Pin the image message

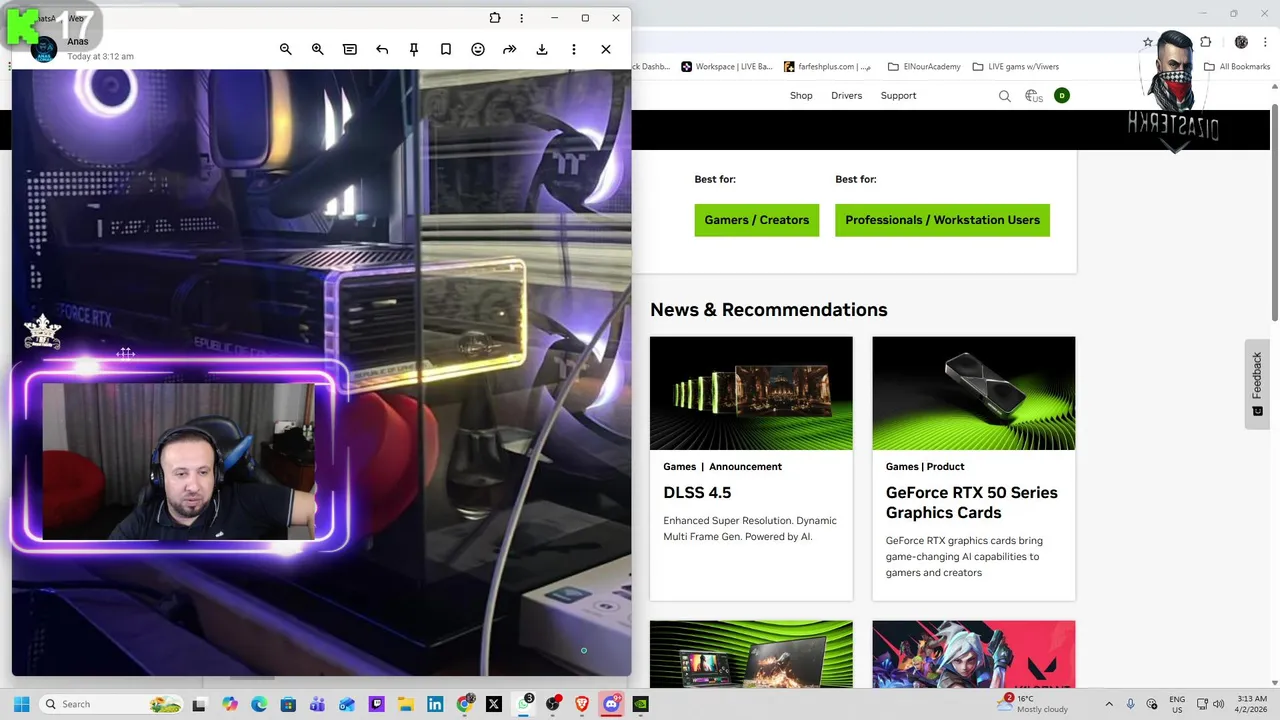pyautogui.click(x=414, y=49)
